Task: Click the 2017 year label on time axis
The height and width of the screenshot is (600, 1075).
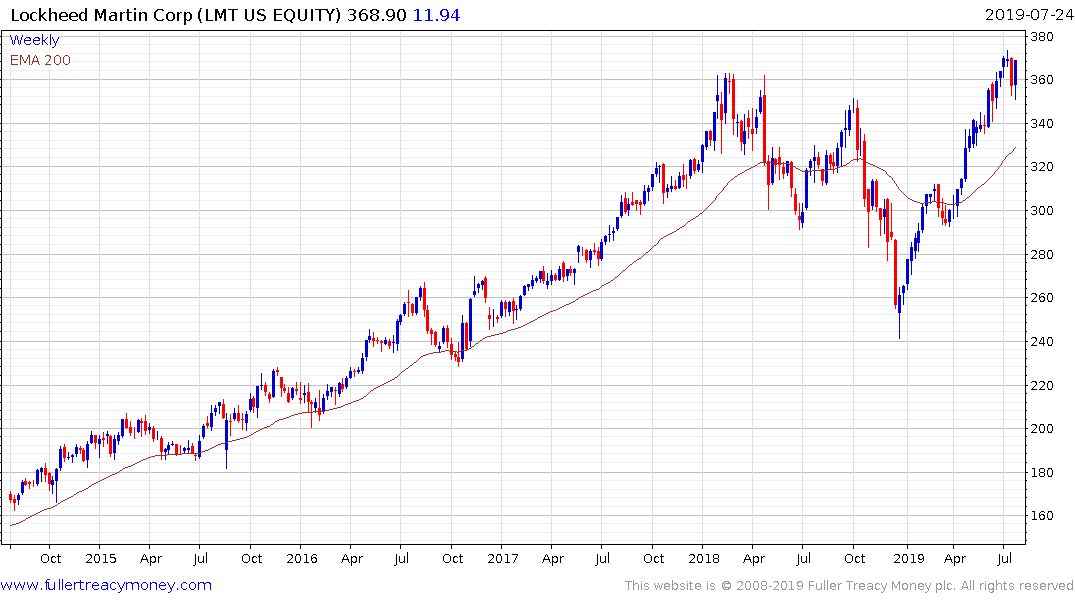Action: click(503, 558)
